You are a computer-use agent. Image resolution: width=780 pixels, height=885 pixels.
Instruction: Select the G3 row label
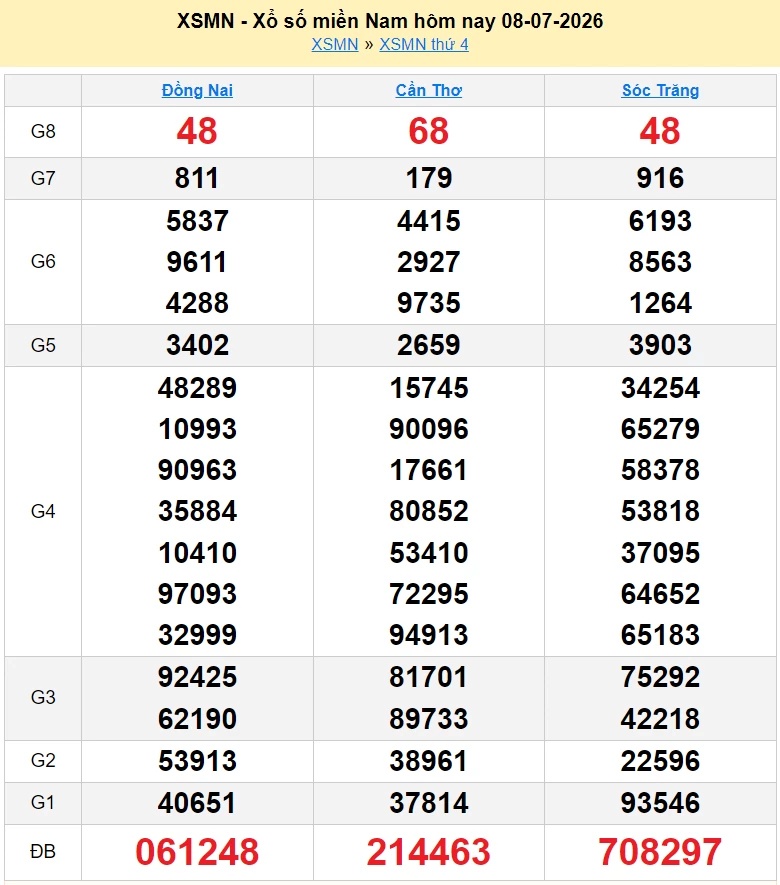tap(43, 698)
